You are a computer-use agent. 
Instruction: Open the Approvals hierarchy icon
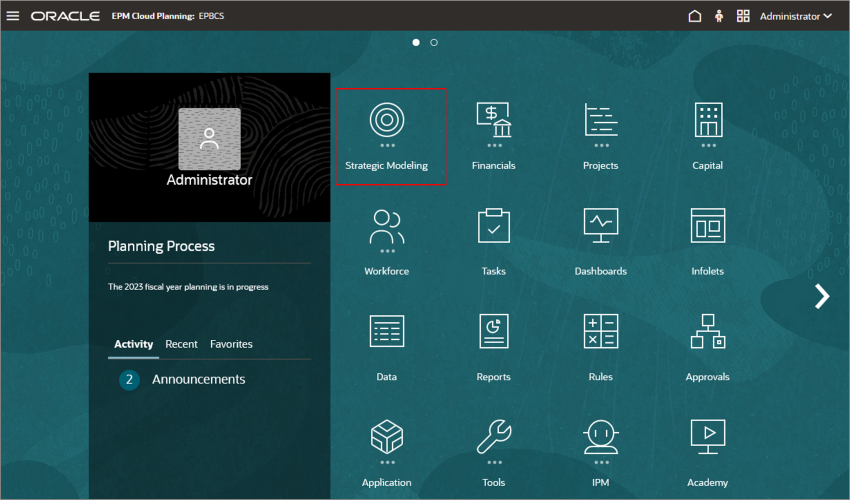coord(708,331)
